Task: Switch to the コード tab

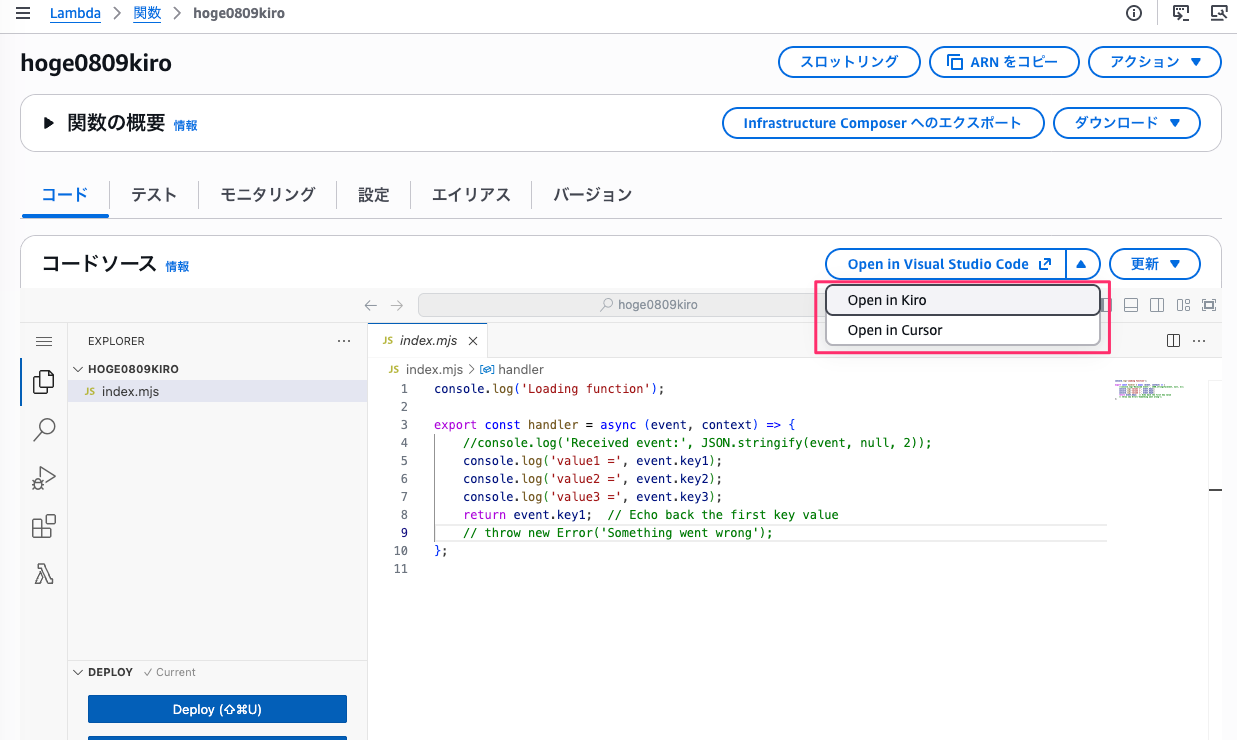Action: [65, 195]
